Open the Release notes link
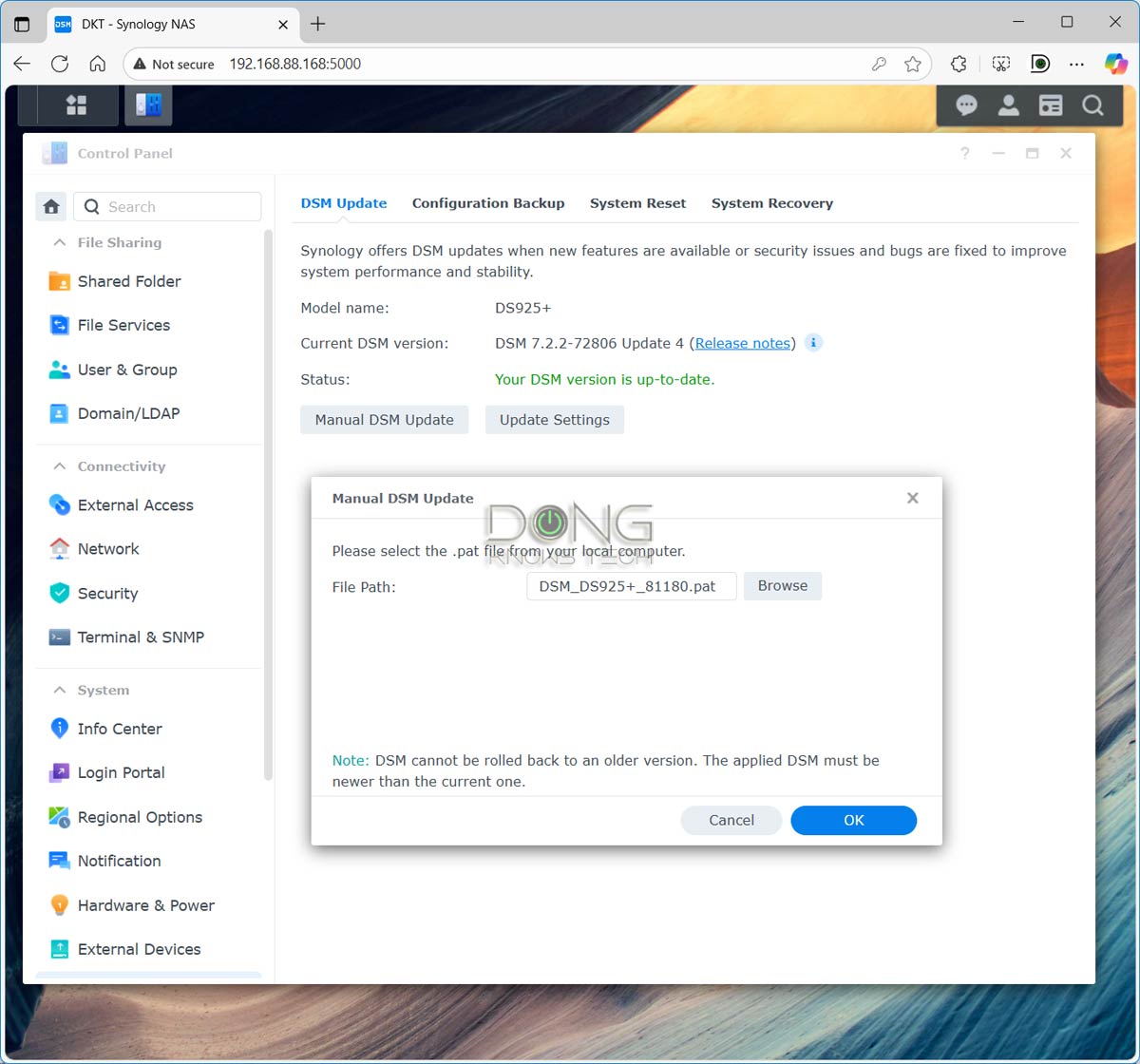1140x1064 pixels. 743,343
